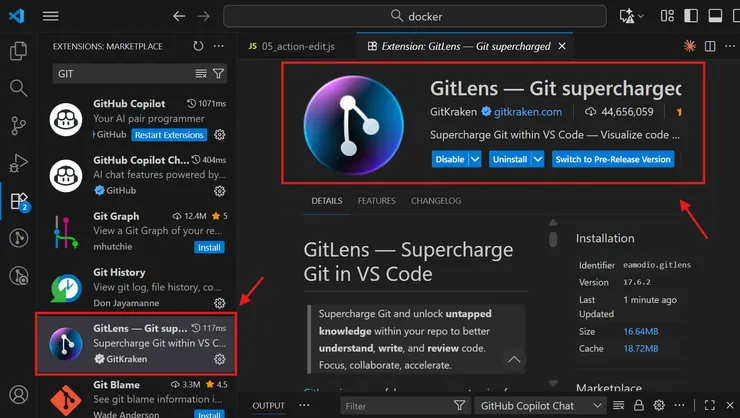Click the 16.64MB size link
Image resolution: width=740 pixels, height=418 pixels.
(640, 331)
